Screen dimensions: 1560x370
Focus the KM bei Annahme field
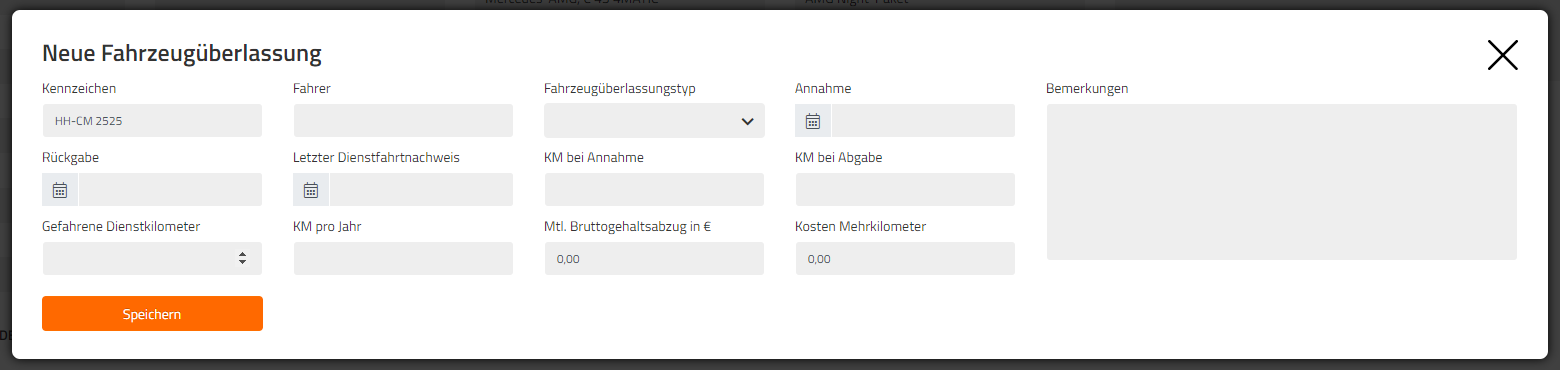pos(654,190)
